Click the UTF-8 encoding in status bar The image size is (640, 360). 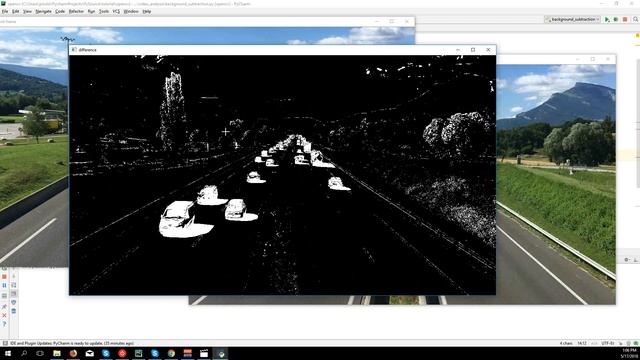tap(607, 343)
